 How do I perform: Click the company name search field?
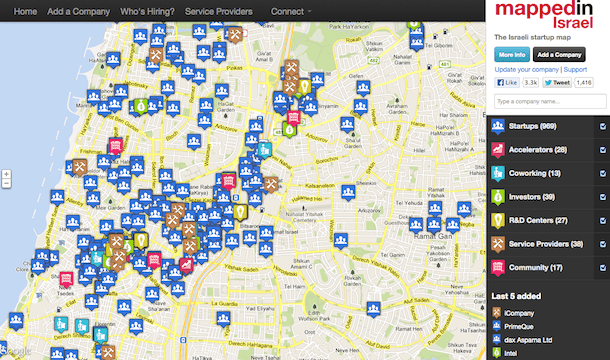(x=550, y=101)
